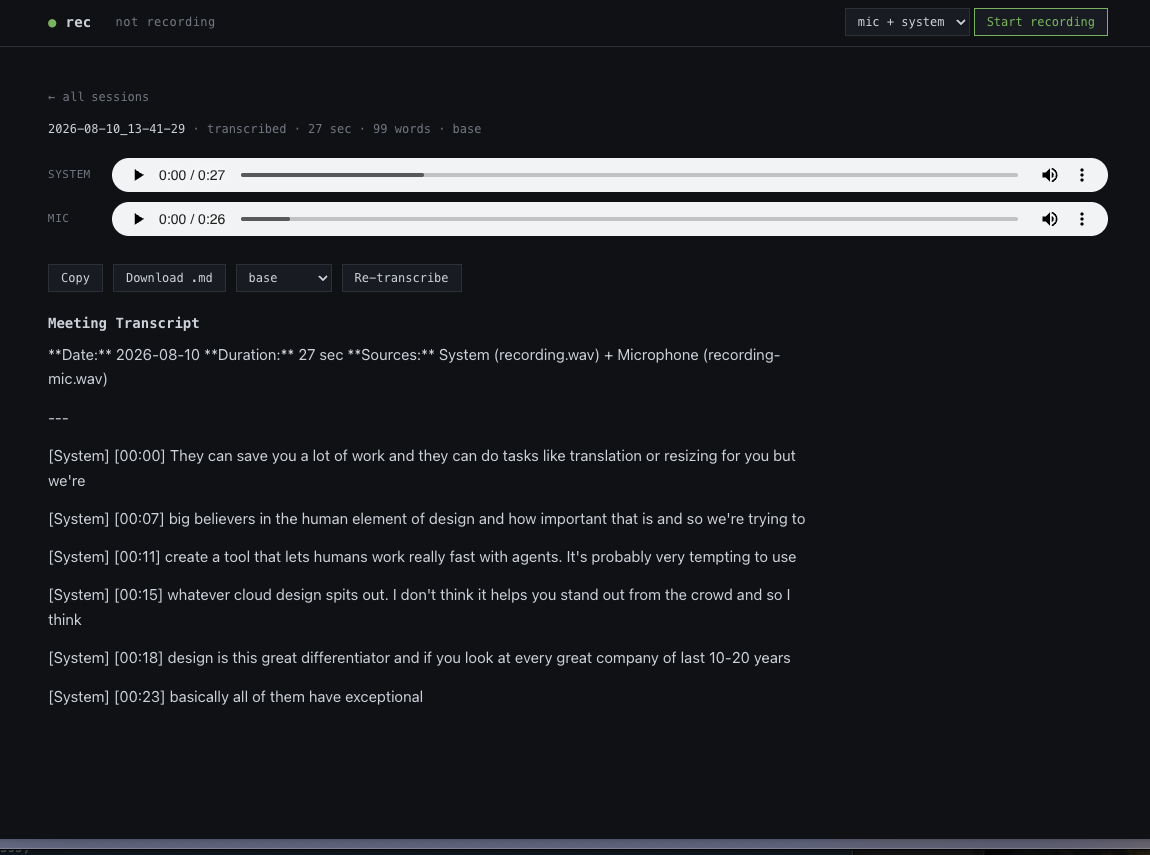1150x855 pixels.
Task: Click the rec app title
Action: [78, 23]
